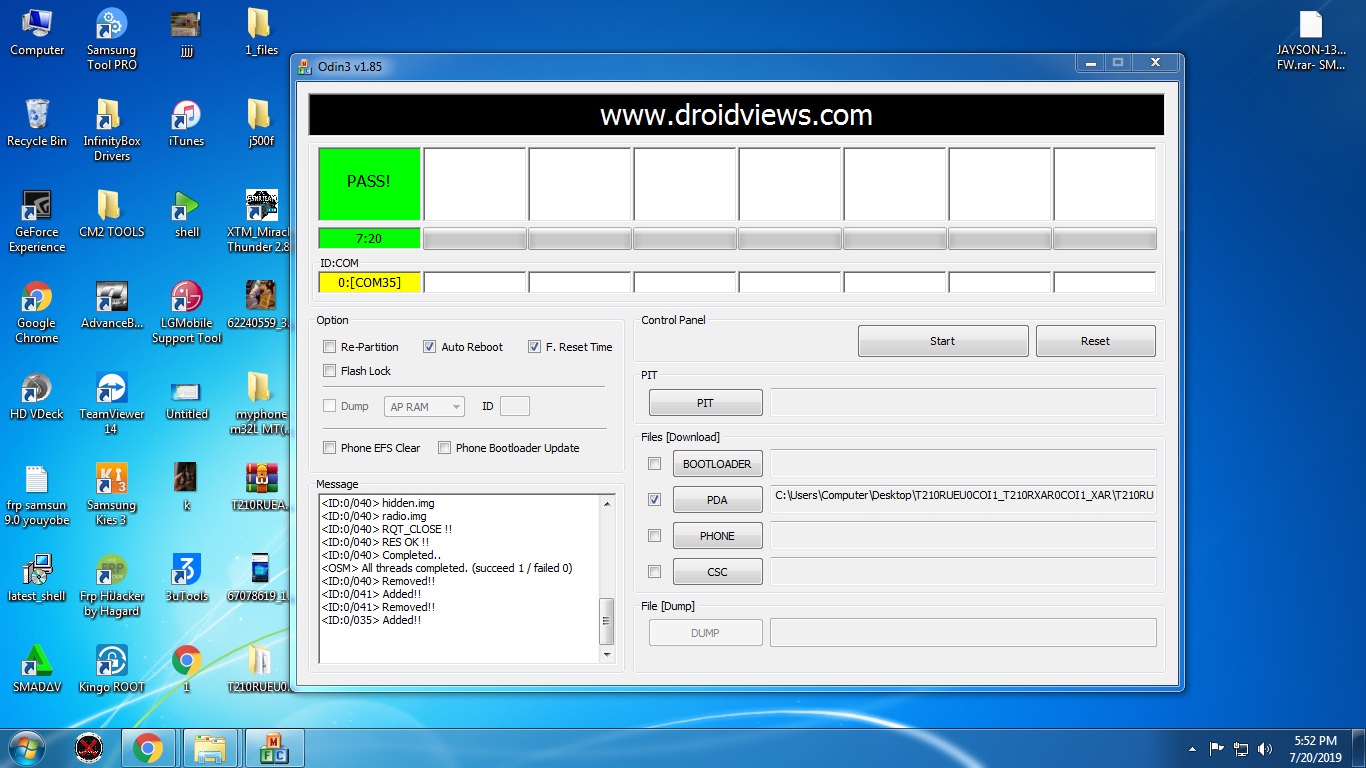Select the Recycle Bin icon
Screen dimensions: 1366x768
(37, 123)
